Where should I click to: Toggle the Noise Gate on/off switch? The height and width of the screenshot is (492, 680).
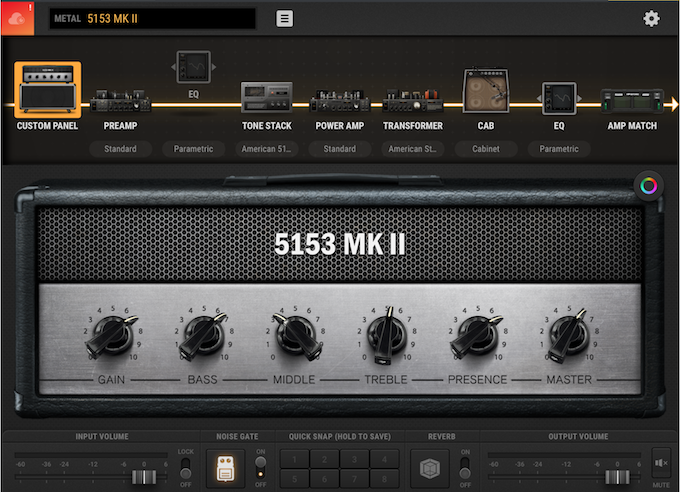click(260, 468)
